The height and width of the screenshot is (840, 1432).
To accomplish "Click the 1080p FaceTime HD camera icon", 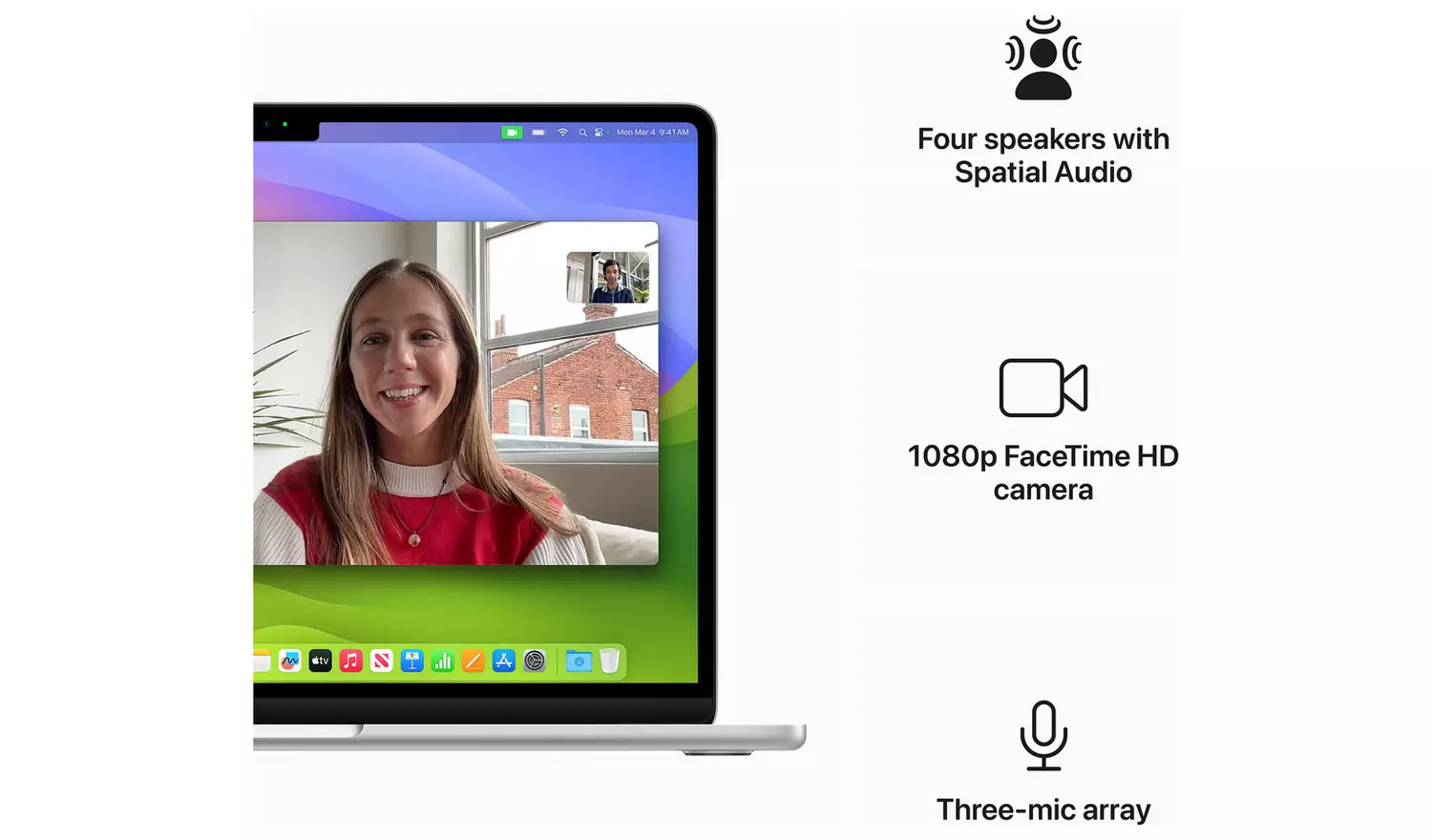I will [1042, 388].
